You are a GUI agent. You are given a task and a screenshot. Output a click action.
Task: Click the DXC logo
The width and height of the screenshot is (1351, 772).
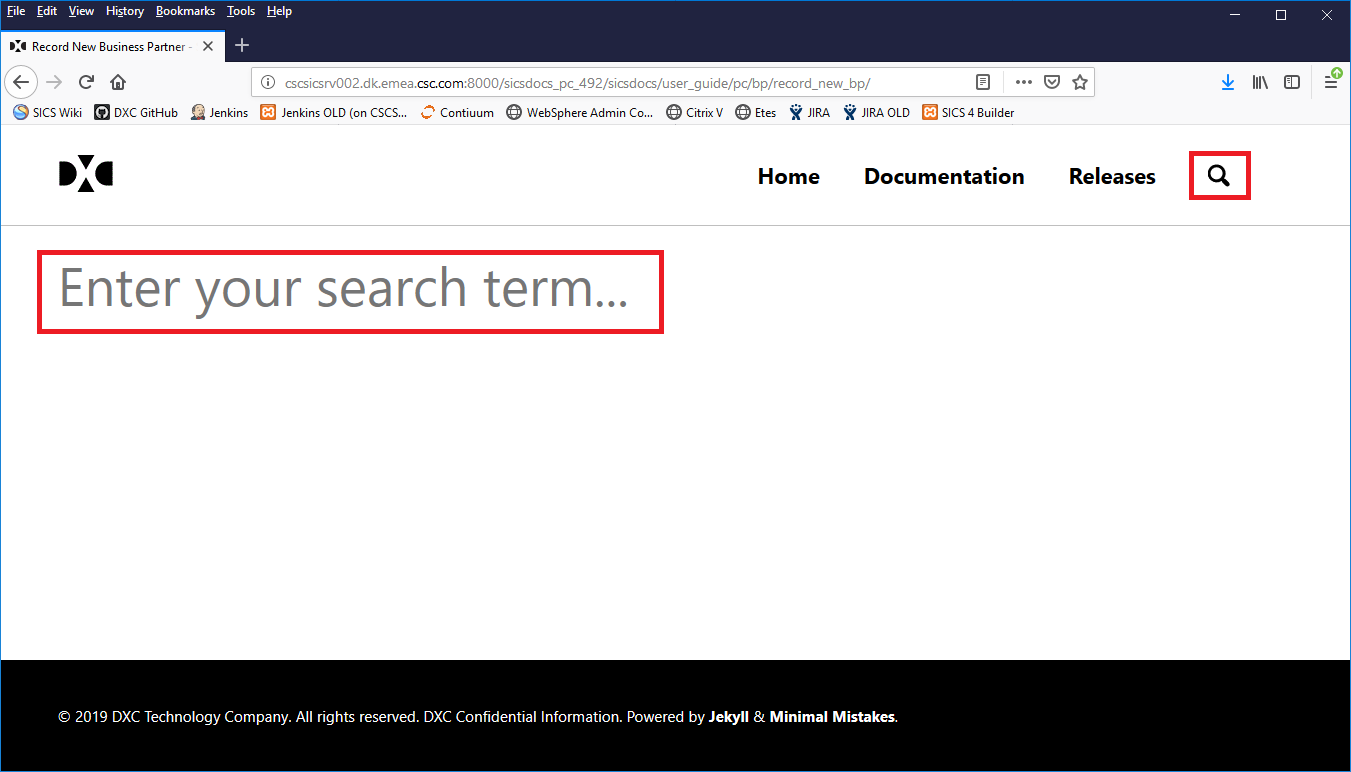[86, 173]
